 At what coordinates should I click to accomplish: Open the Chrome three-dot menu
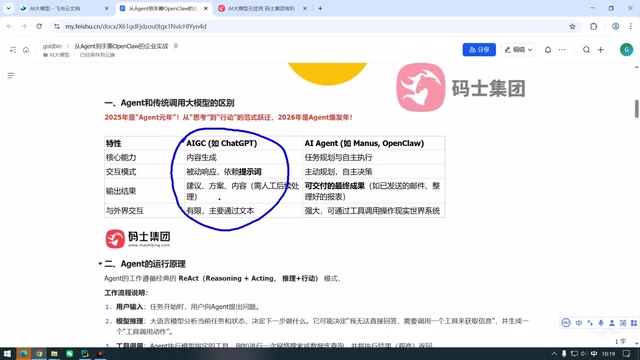point(631,26)
